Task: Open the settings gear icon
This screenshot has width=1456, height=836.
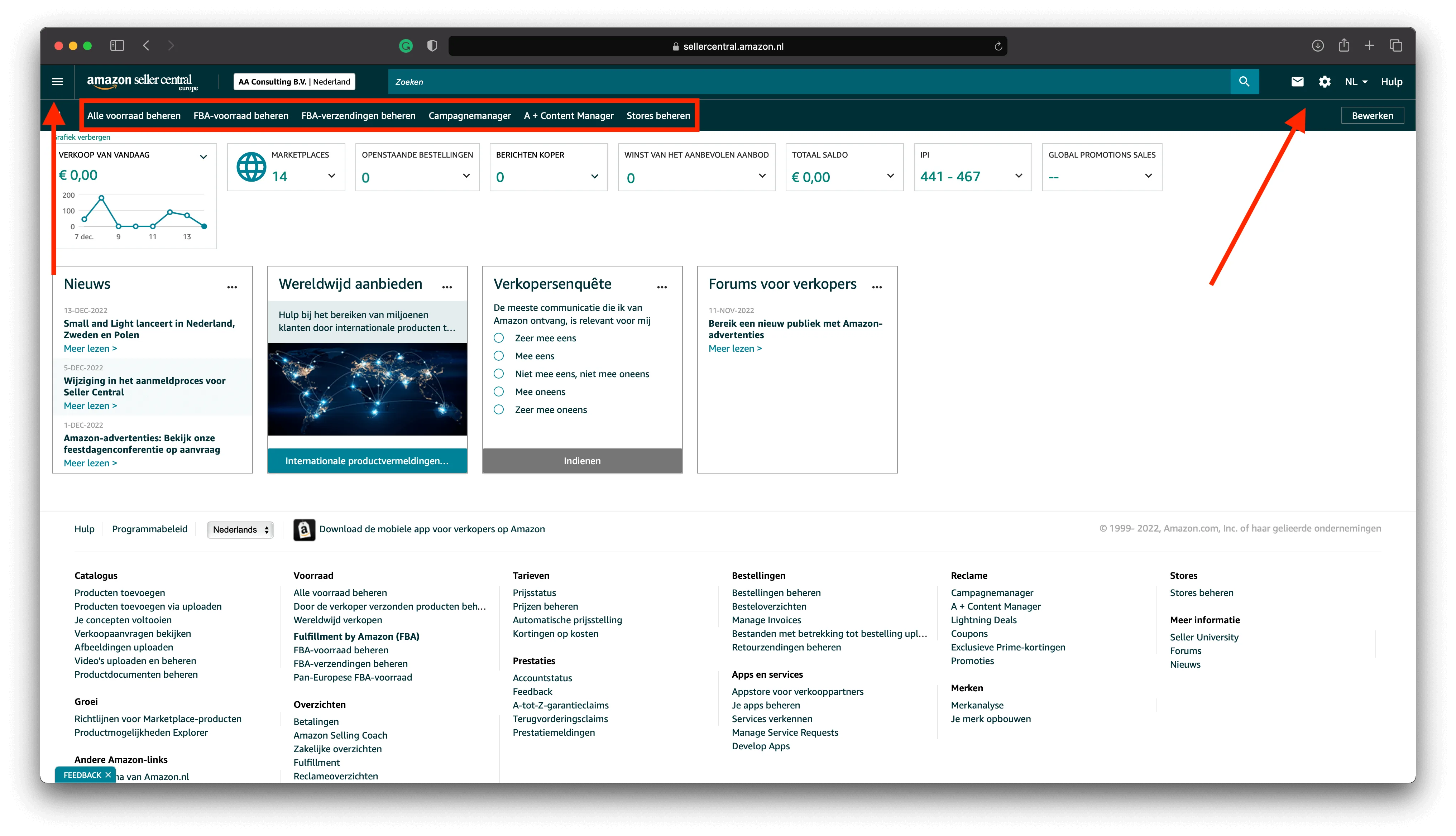Action: point(1325,82)
